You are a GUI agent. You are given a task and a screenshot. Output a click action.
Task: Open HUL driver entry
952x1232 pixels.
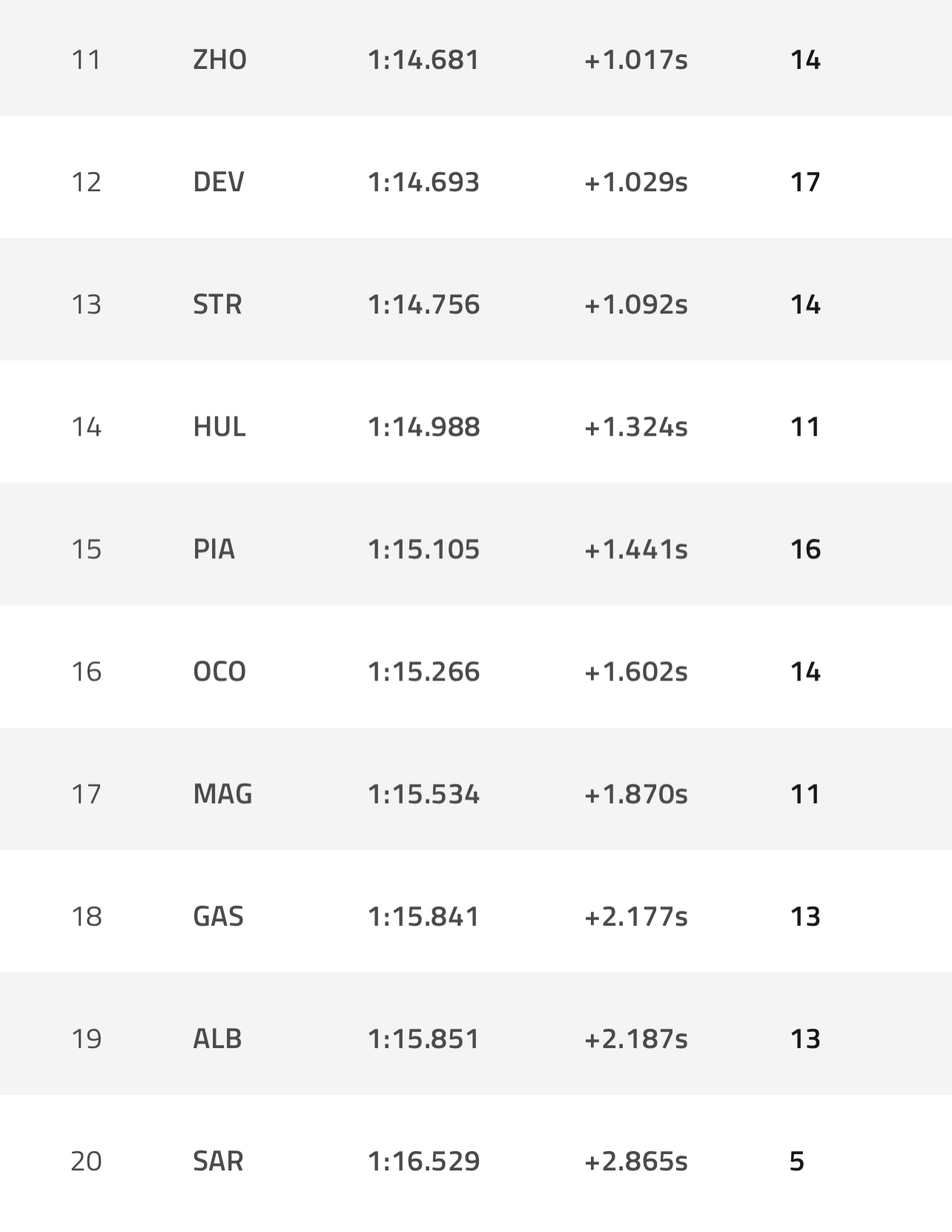[219, 427]
